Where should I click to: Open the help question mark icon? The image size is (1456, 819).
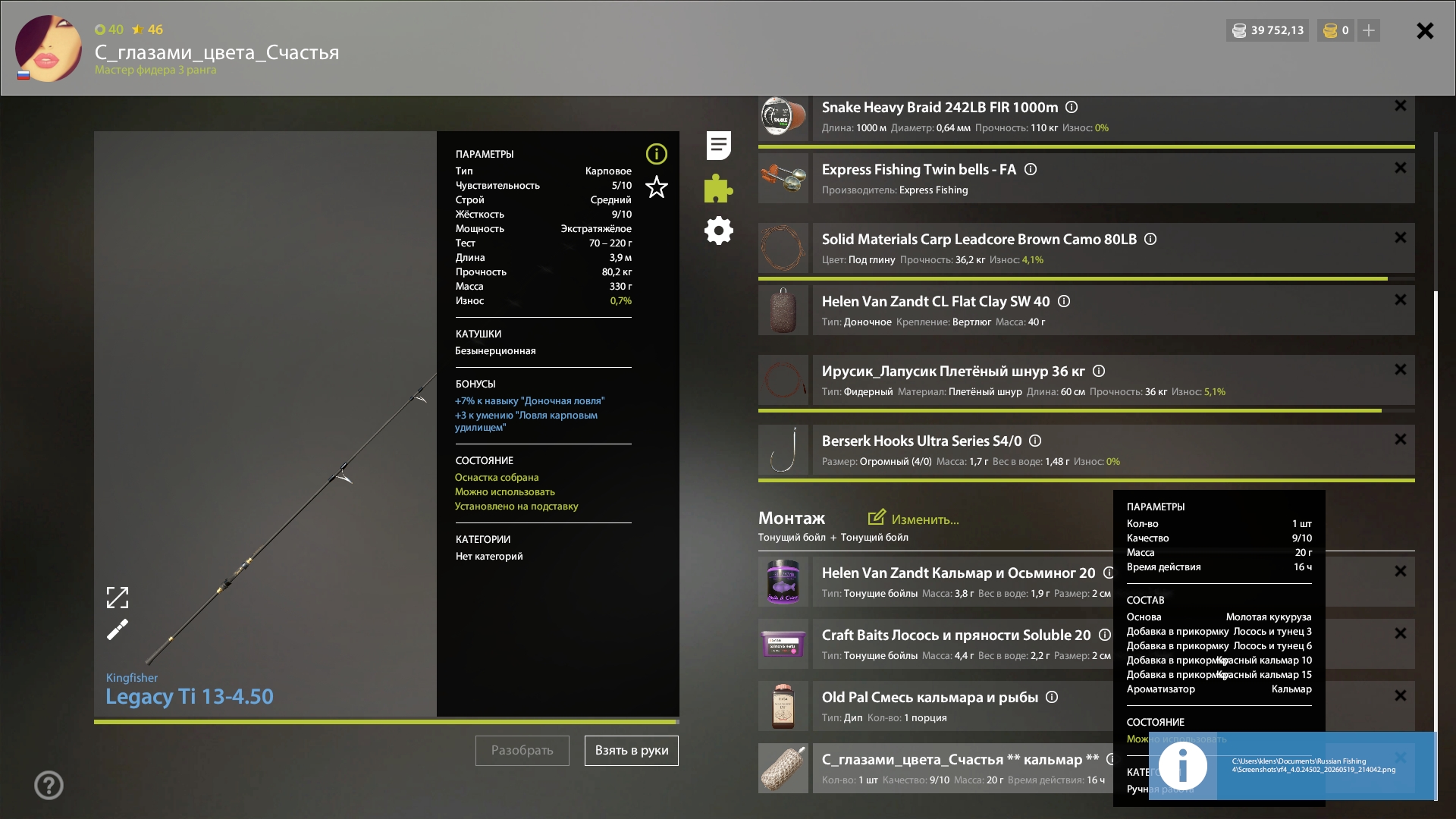click(49, 785)
